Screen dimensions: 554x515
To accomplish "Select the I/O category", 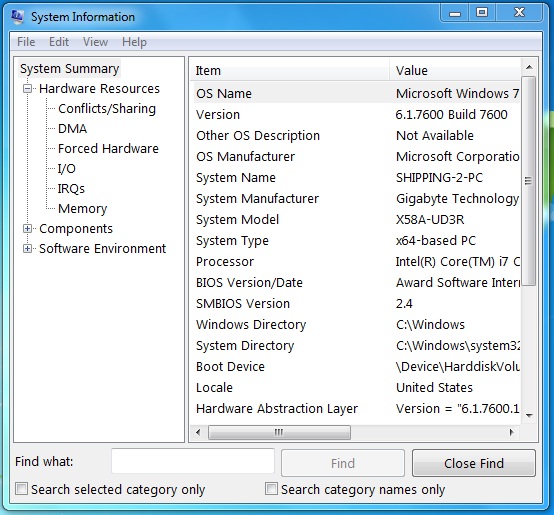I will [x=67, y=168].
